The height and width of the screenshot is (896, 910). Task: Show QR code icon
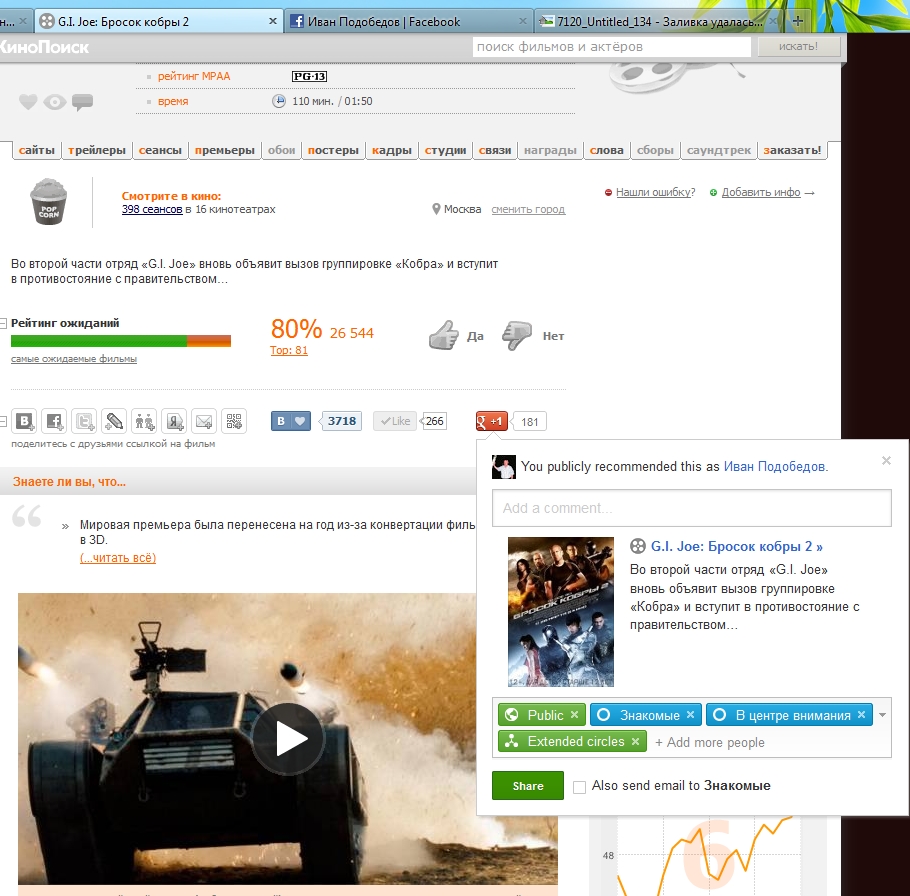click(234, 421)
